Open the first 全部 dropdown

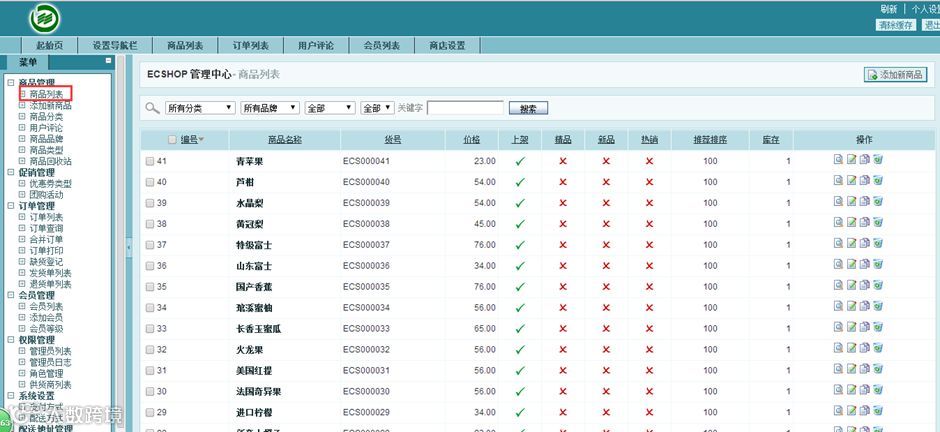coord(330,108)
